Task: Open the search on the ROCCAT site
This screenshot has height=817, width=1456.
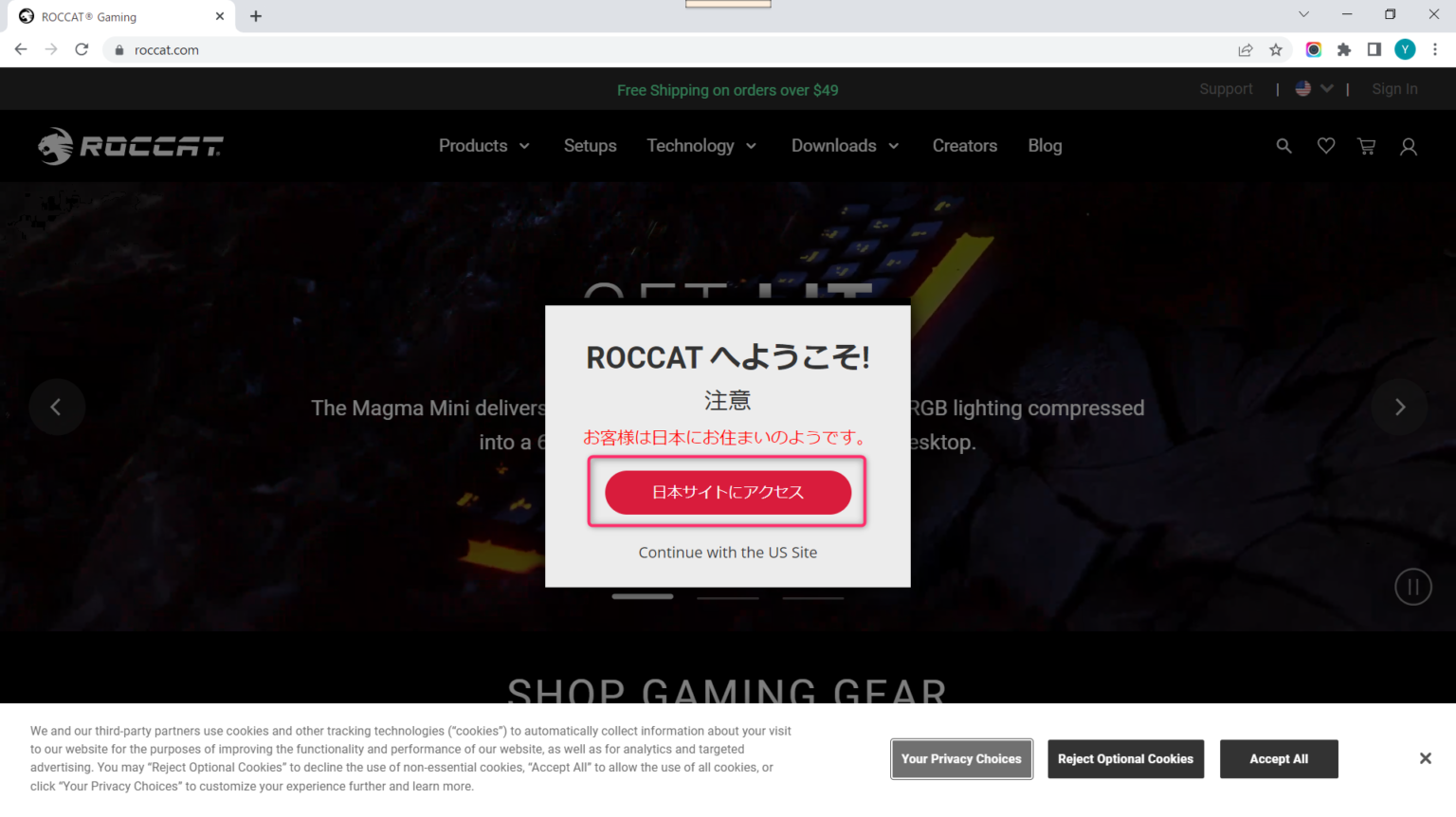Action: point(1283,146)
